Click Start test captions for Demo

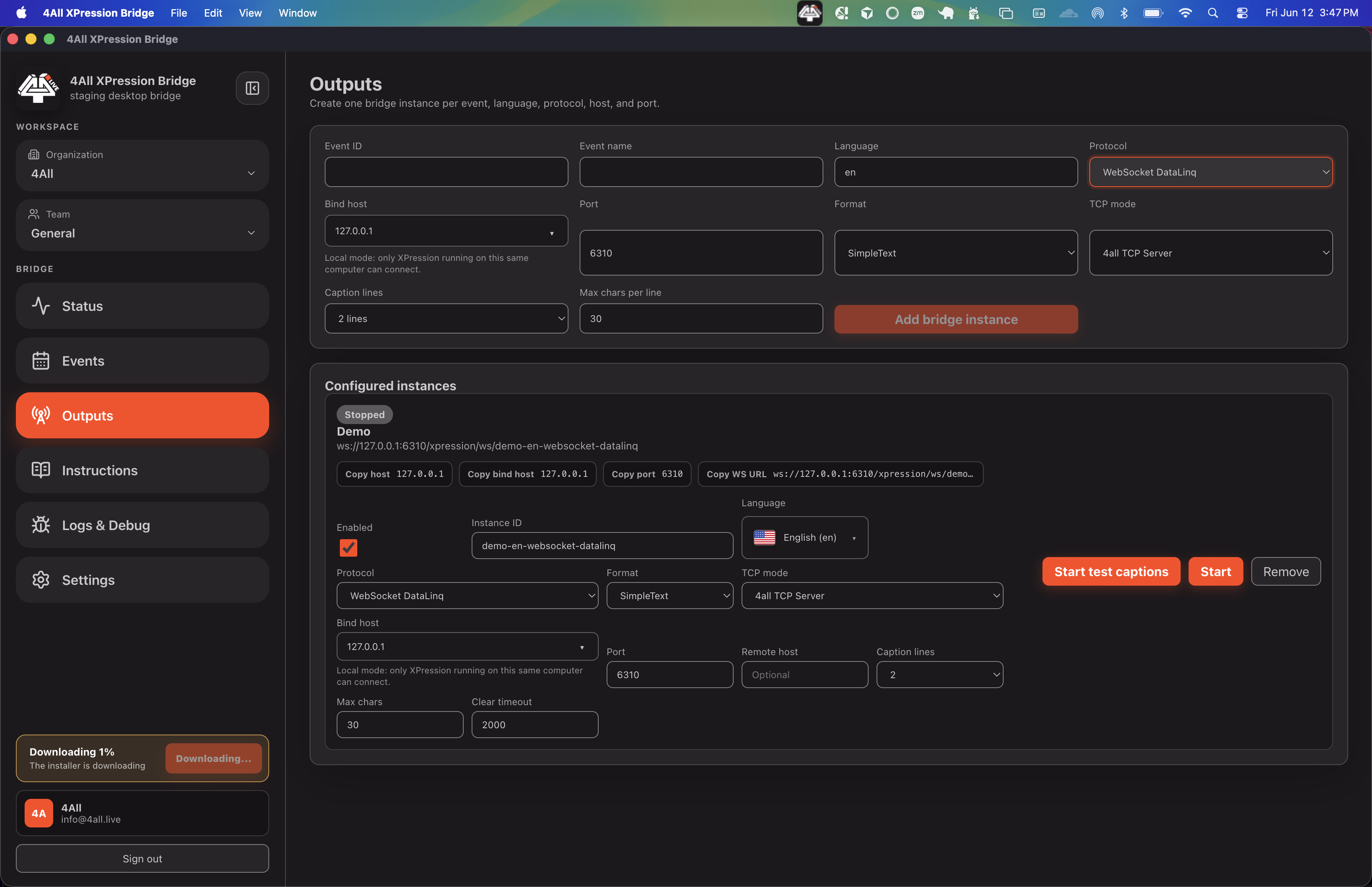(1111, 571)
